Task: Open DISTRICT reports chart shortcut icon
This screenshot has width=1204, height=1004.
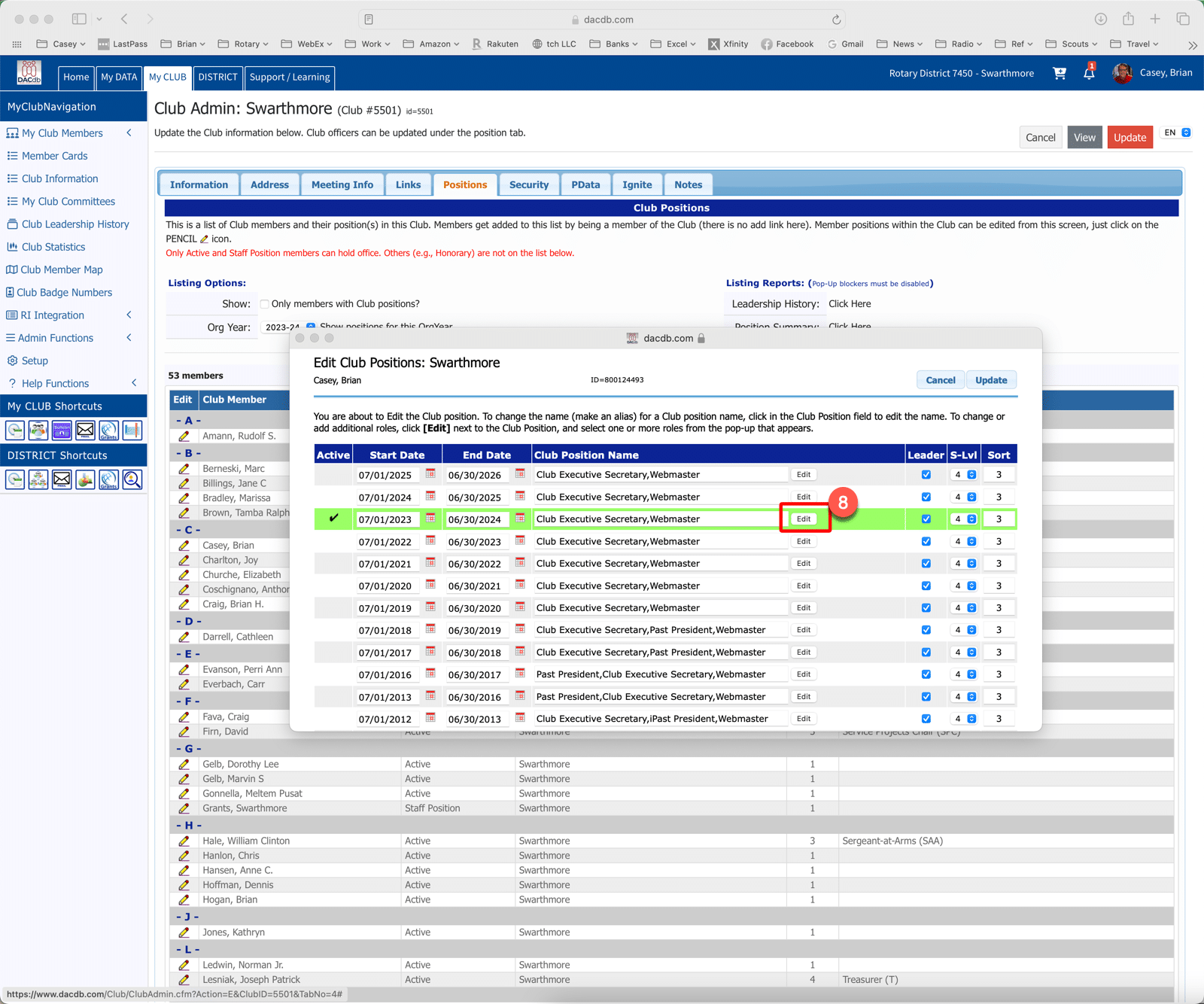Action: (x=85, y=479)
